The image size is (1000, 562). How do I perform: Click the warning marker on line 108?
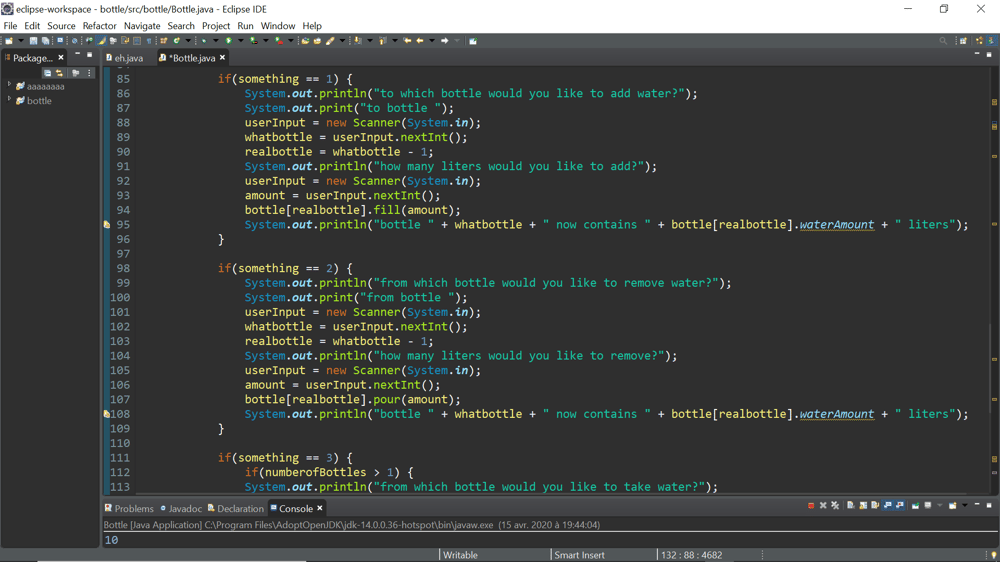[107, 414]
